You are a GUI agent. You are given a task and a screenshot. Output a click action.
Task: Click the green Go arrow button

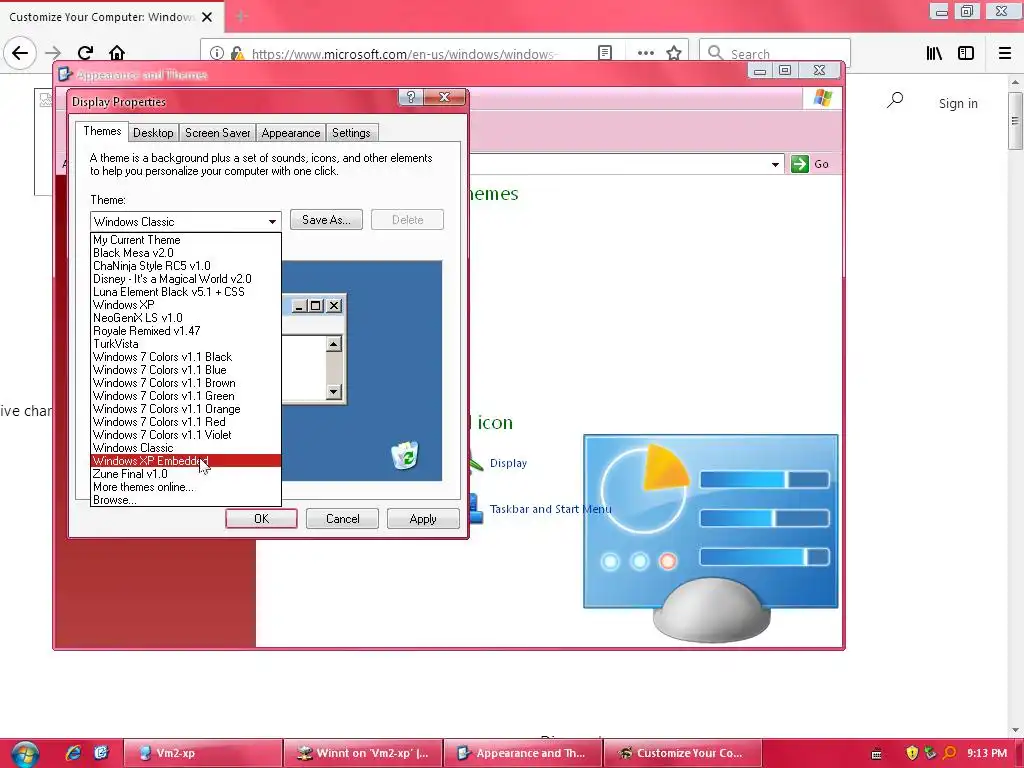click(799, 164)
